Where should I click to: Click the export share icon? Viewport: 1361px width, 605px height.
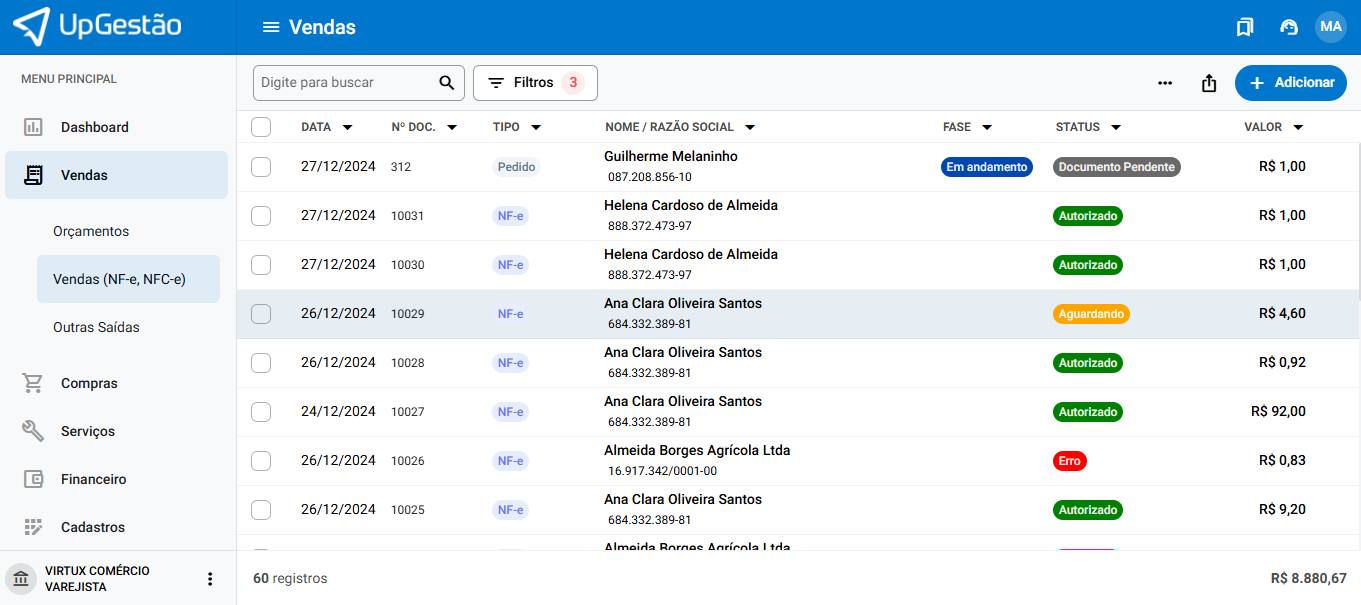(1209, 83)
